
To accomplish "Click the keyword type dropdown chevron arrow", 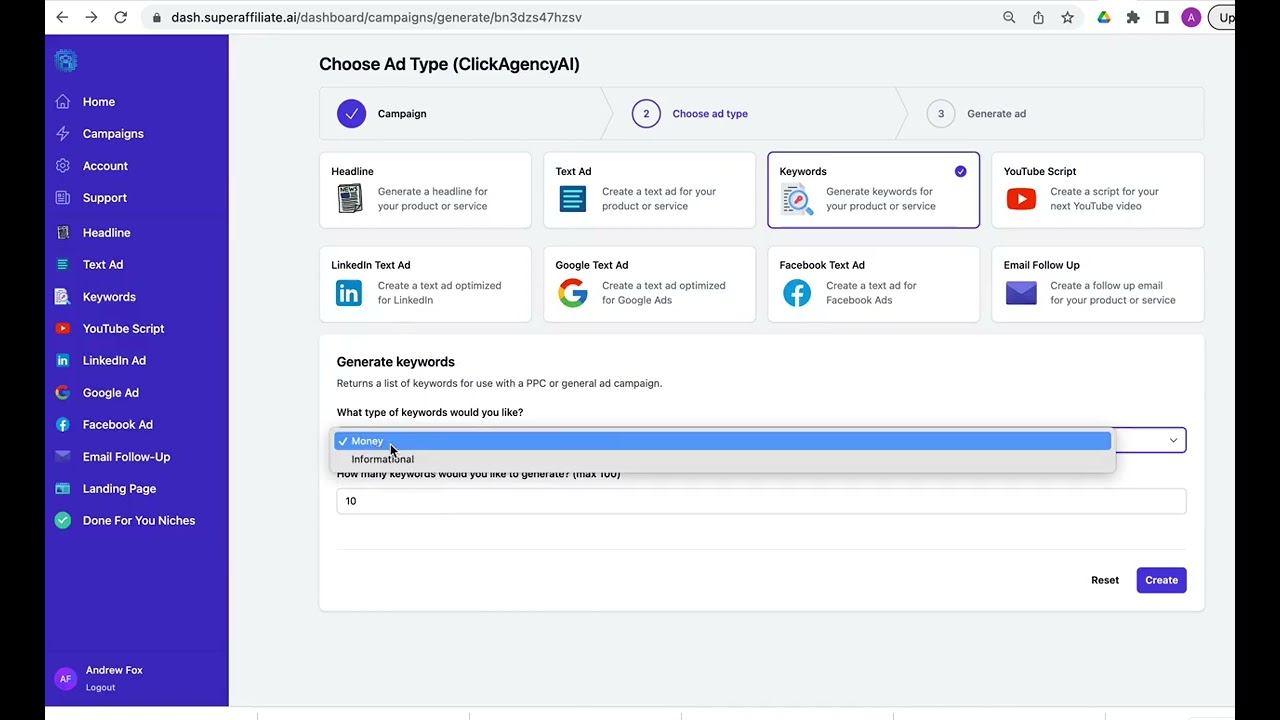I will pos(1173,441).
